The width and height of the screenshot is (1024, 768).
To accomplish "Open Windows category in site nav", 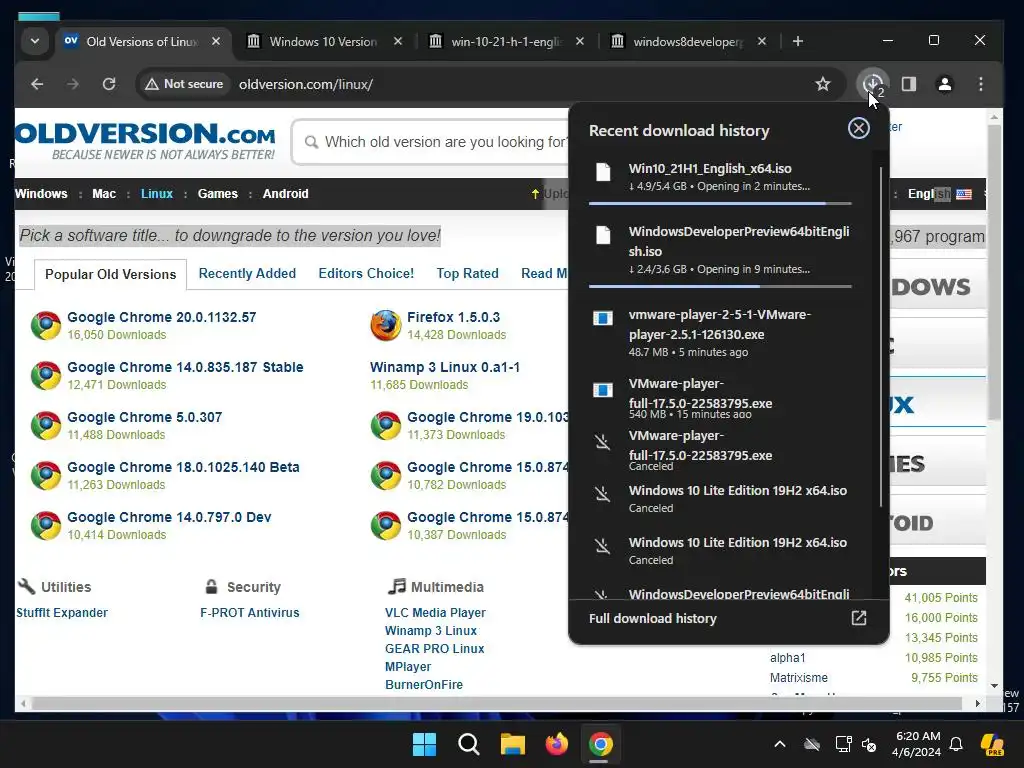I will (x=41, y=193).
